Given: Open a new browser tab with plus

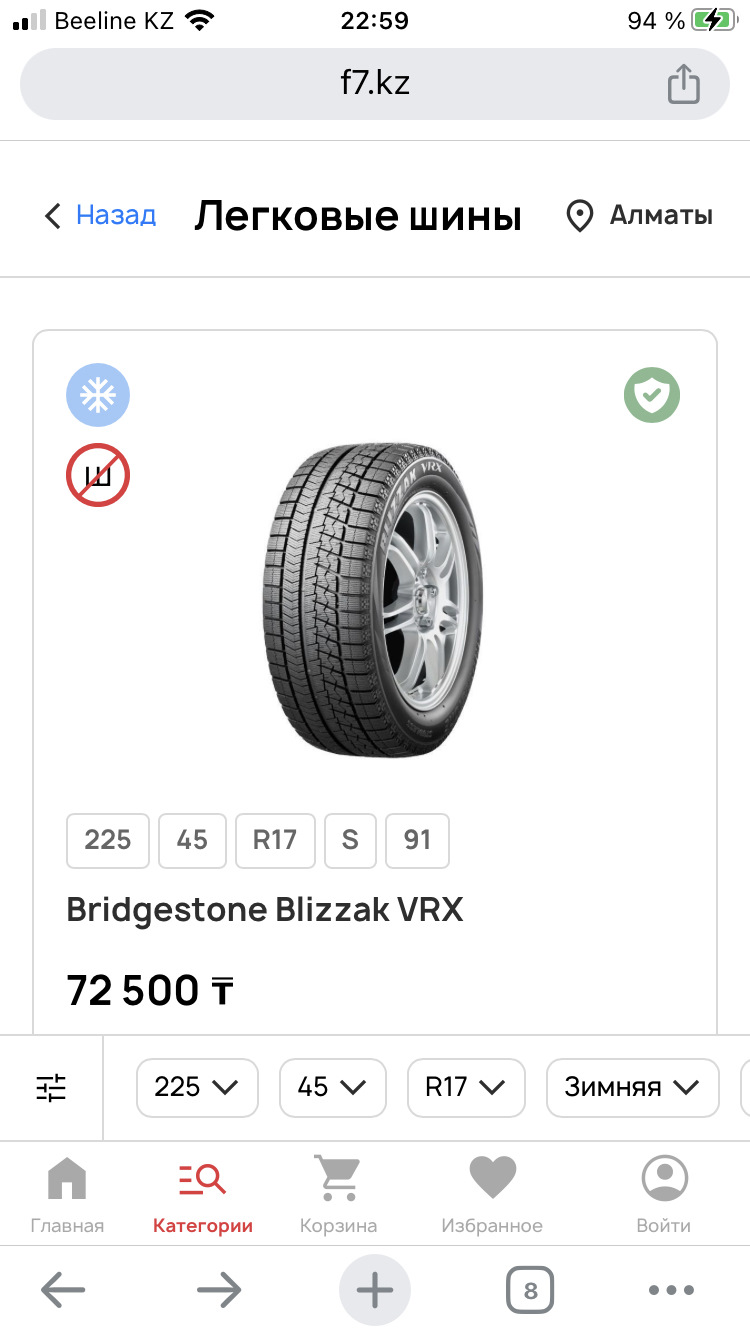Looking at the screenshot, I should pyautogui.click(x=375, y=1290).
